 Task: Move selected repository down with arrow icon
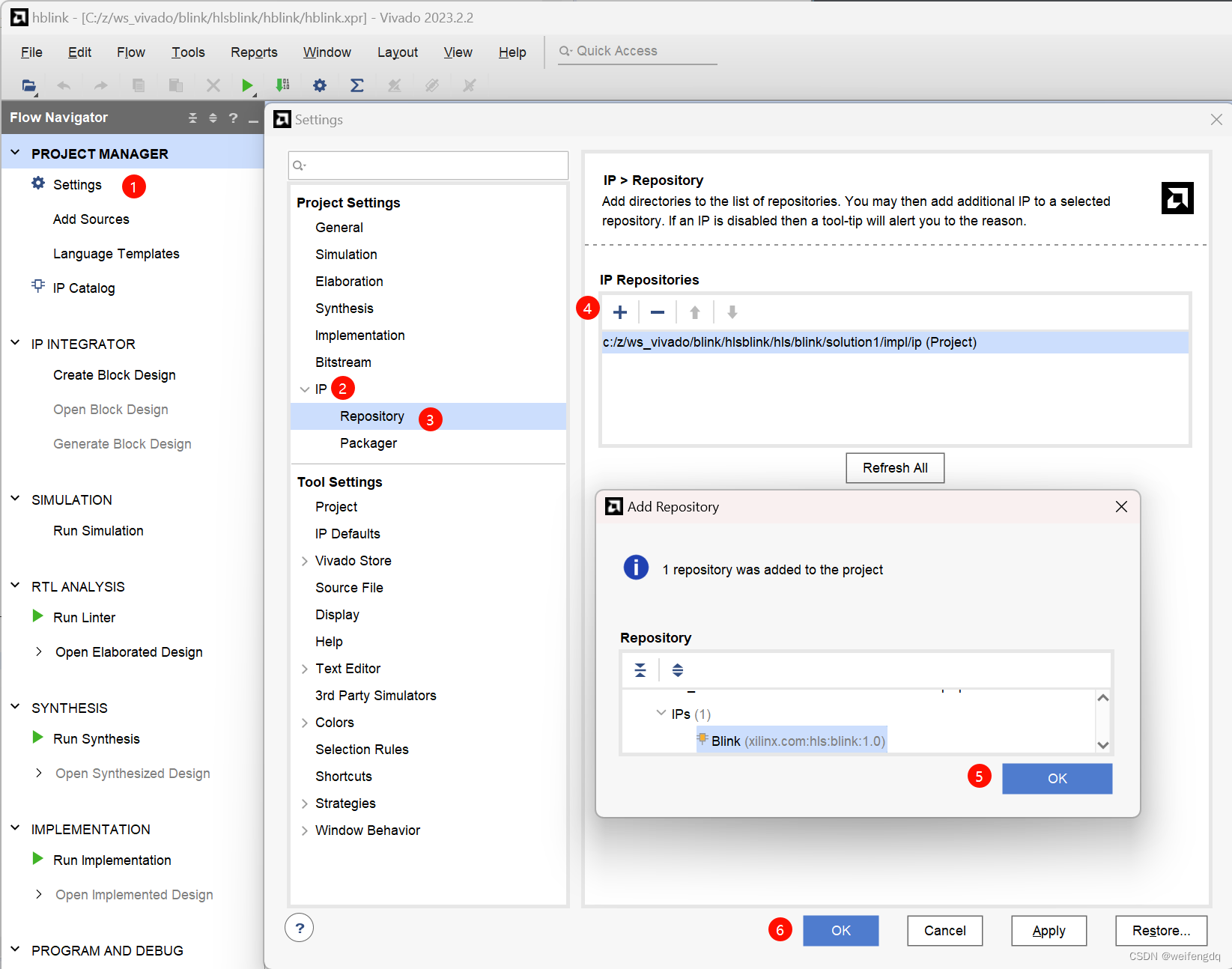click(x=732, y=312)
